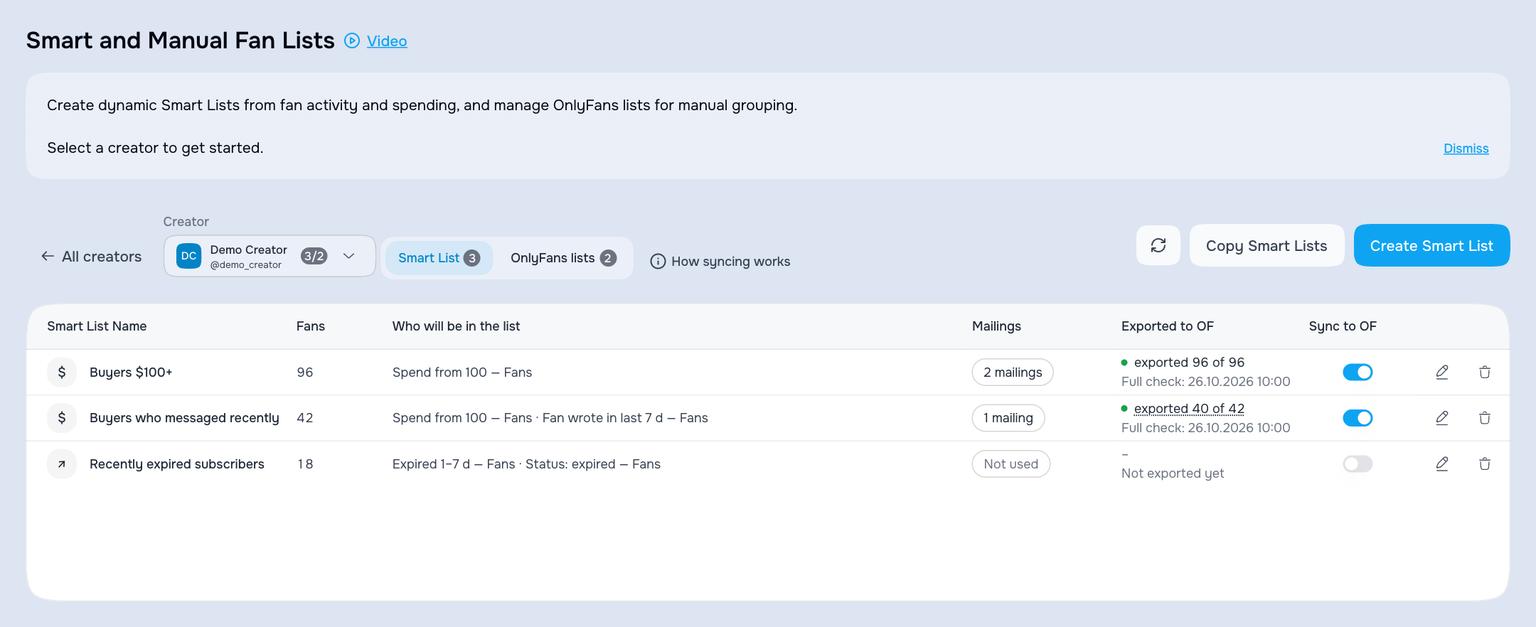Open How syncing works help

[720, 261]
